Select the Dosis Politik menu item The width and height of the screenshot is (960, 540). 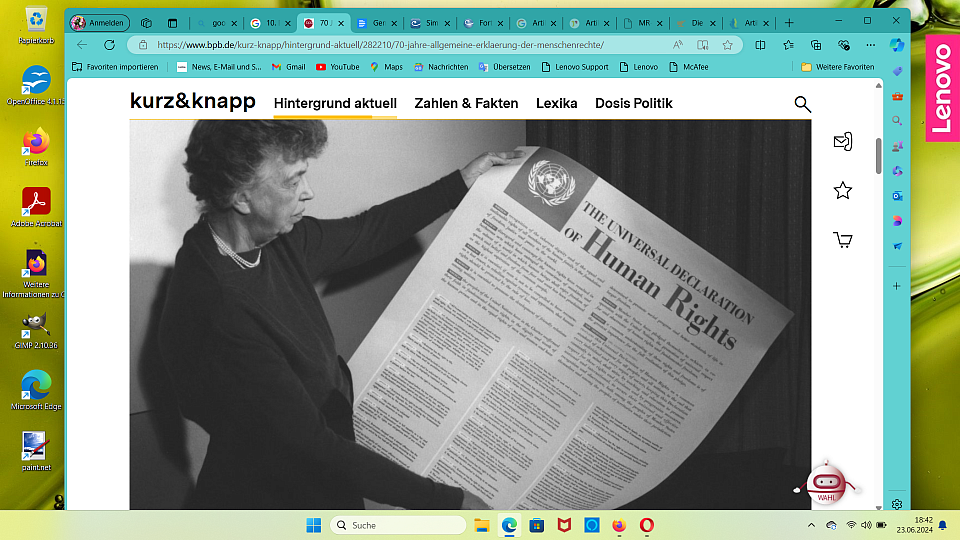point(634,103)
